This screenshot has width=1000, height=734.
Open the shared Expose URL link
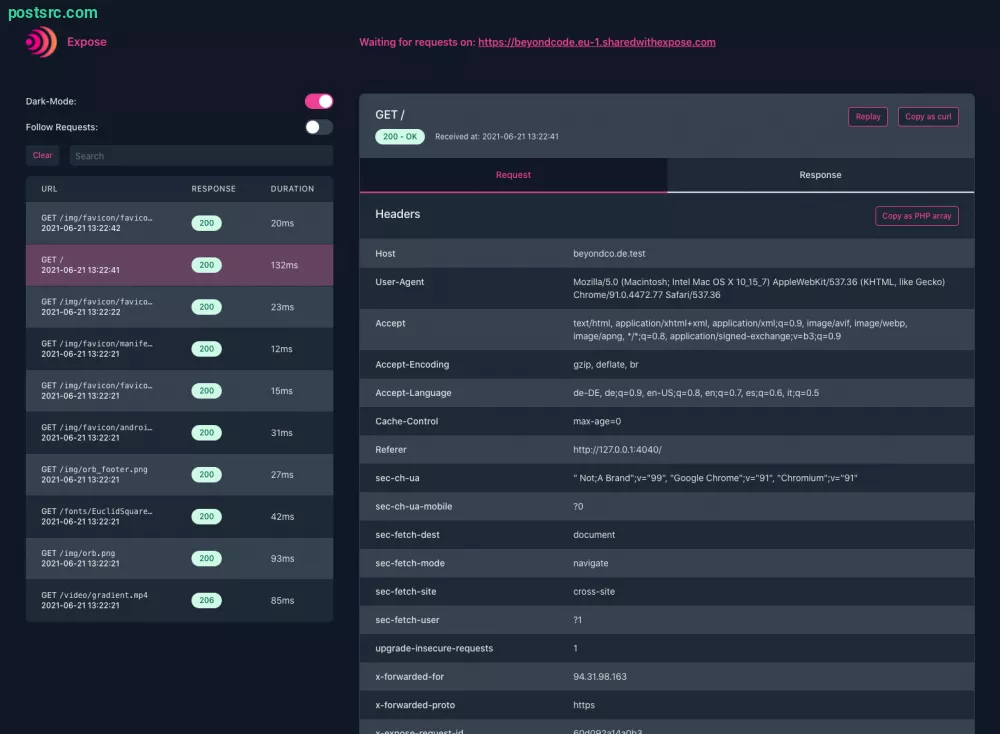pyautogui.click(x=597, y=42)
